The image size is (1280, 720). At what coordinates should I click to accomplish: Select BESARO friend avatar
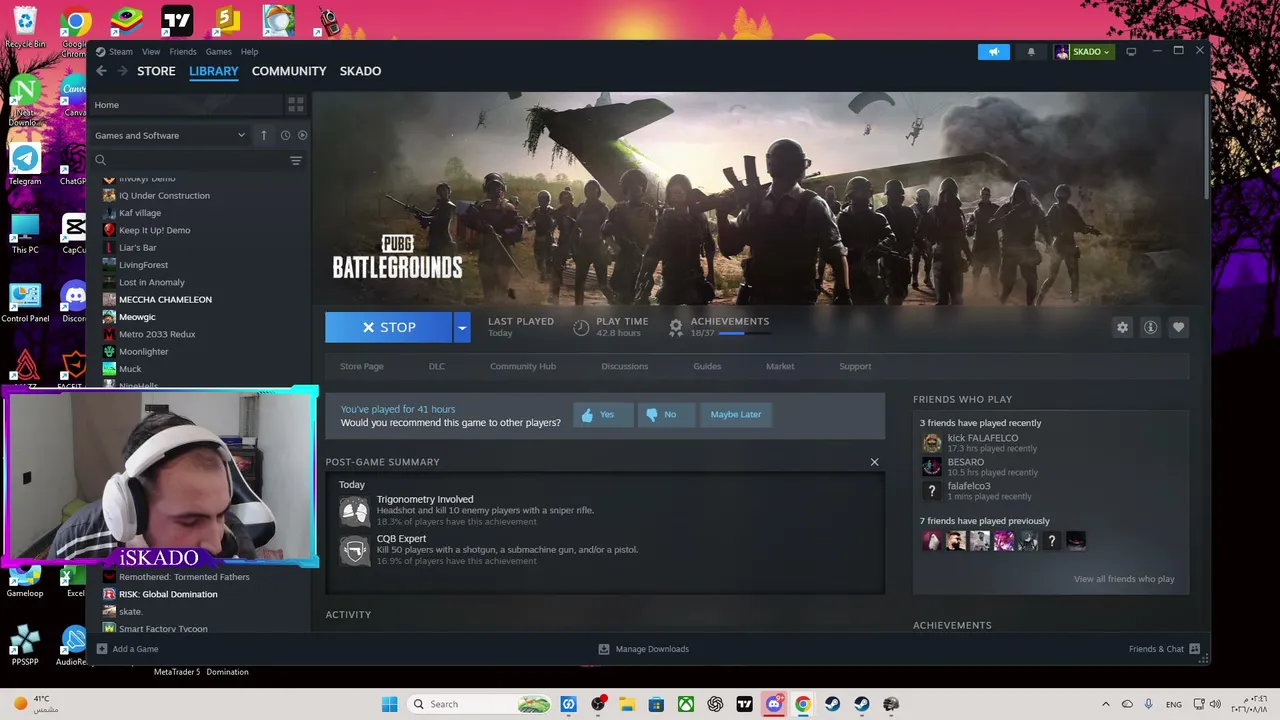[932, 467]
